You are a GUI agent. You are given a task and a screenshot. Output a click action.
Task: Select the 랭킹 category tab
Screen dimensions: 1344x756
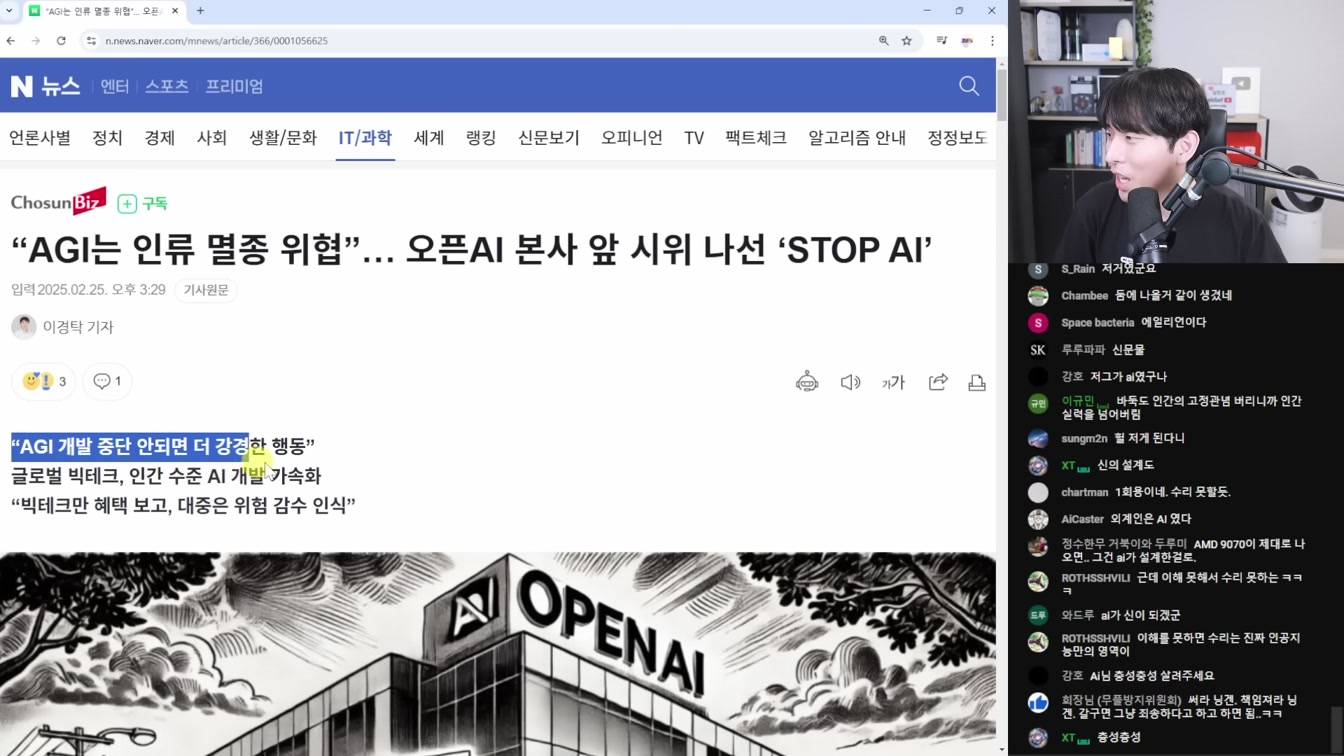pyautogui.click(x=481, y=138)
